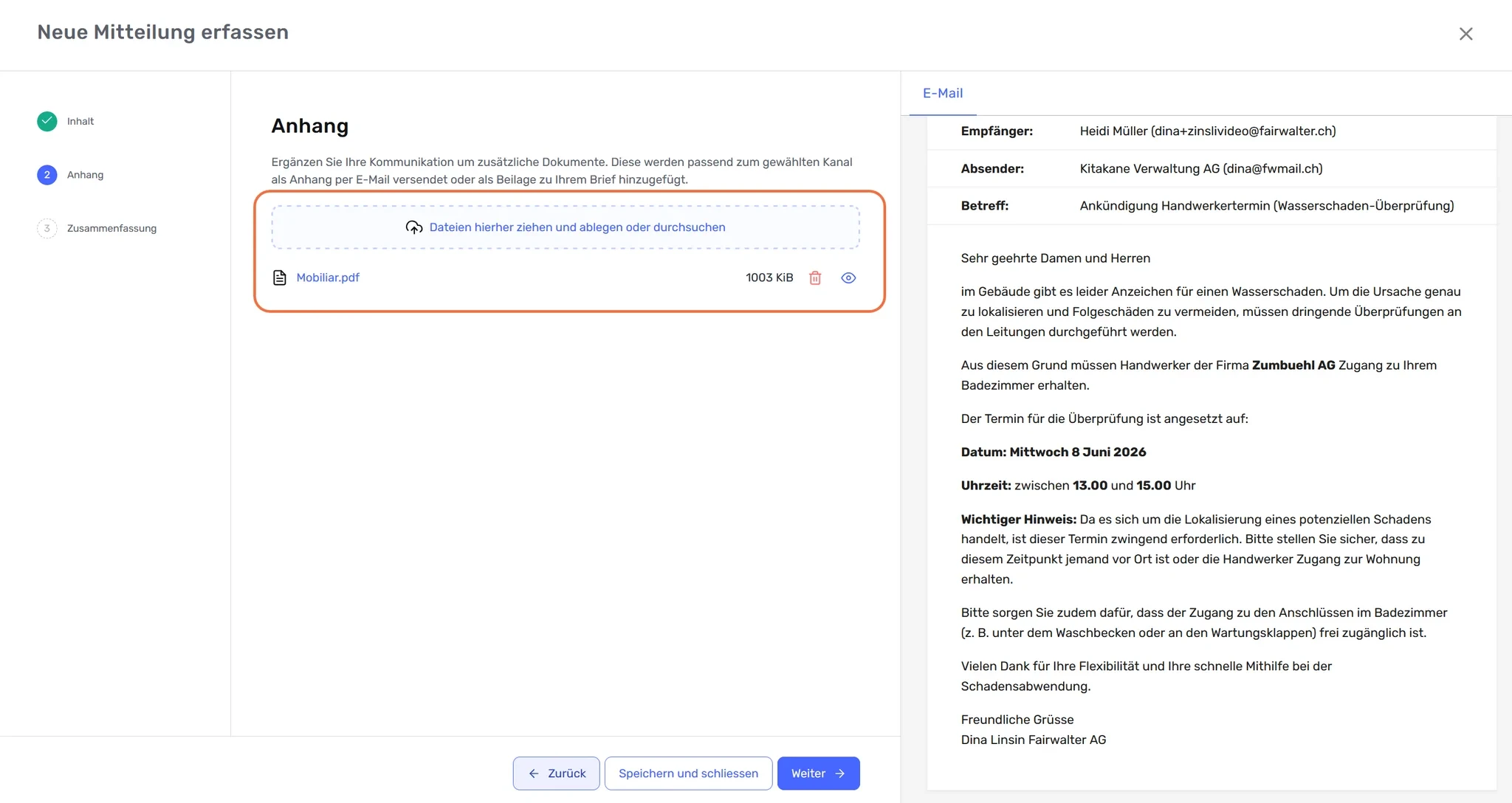Click the 'Empfänger:' field label
The height and width of the screenshot is (803, 1512).
(997, 131)
